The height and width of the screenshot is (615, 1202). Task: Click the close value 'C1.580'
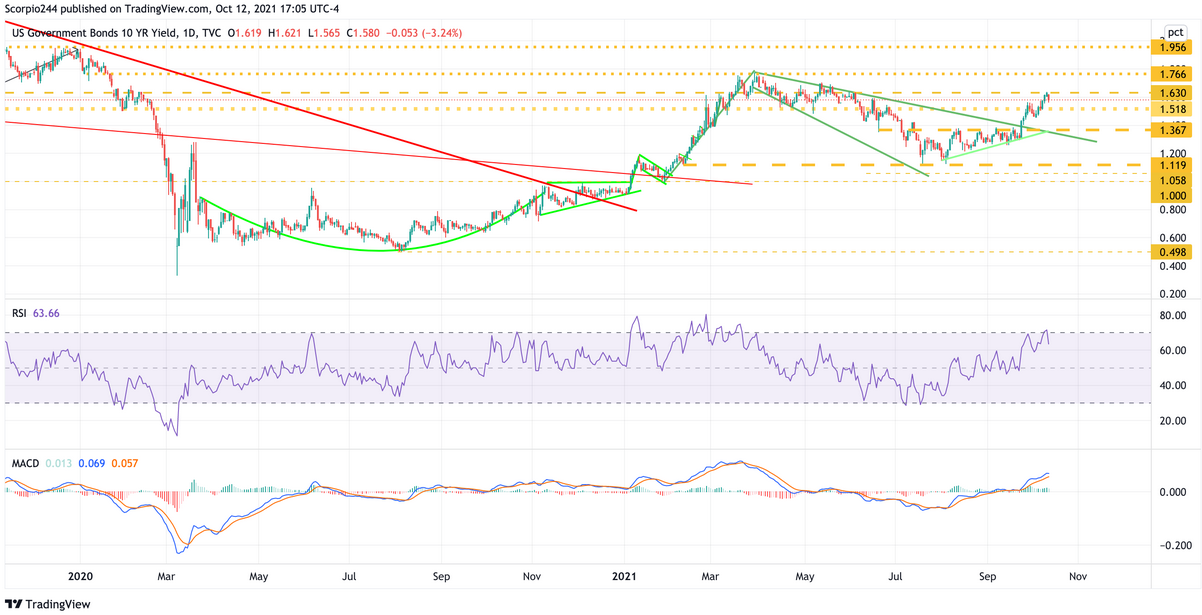tap(365, 33)
